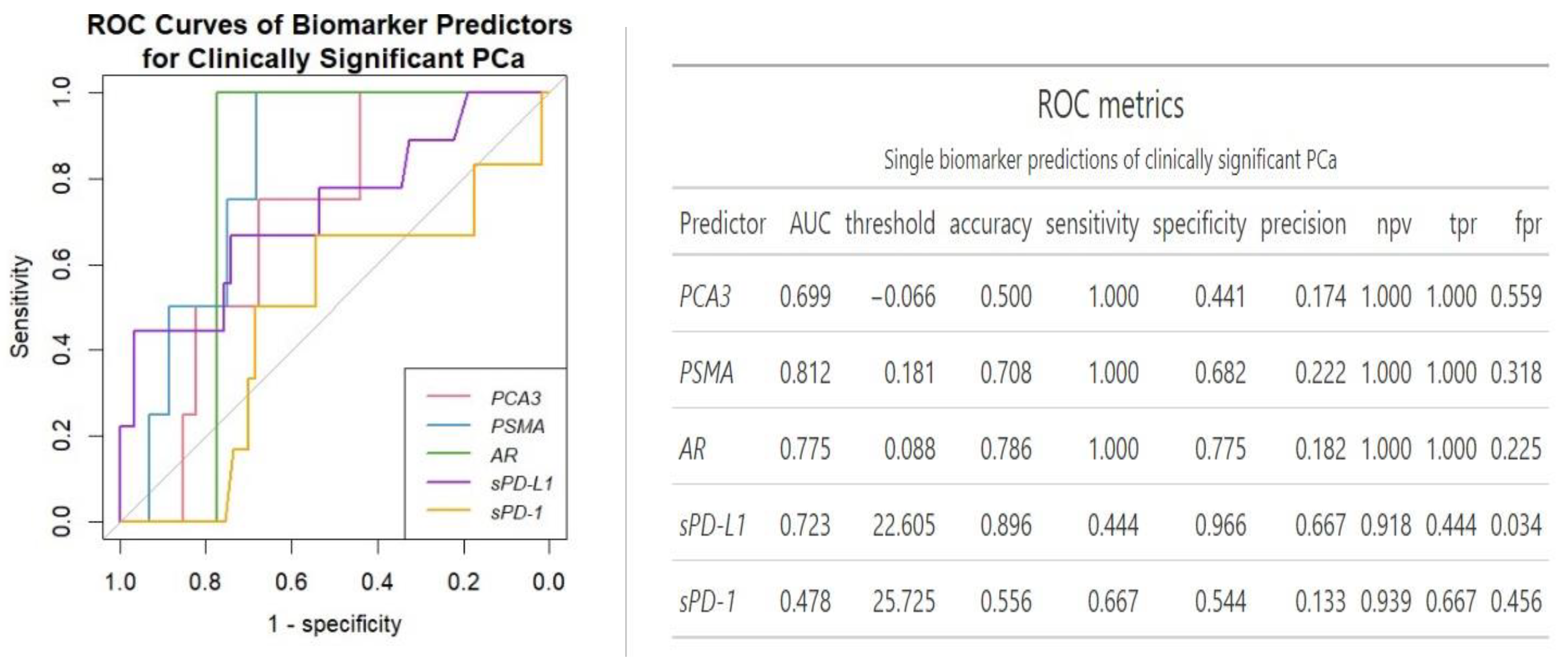Click the Sensitivity y-axis label

click(20, 306)
